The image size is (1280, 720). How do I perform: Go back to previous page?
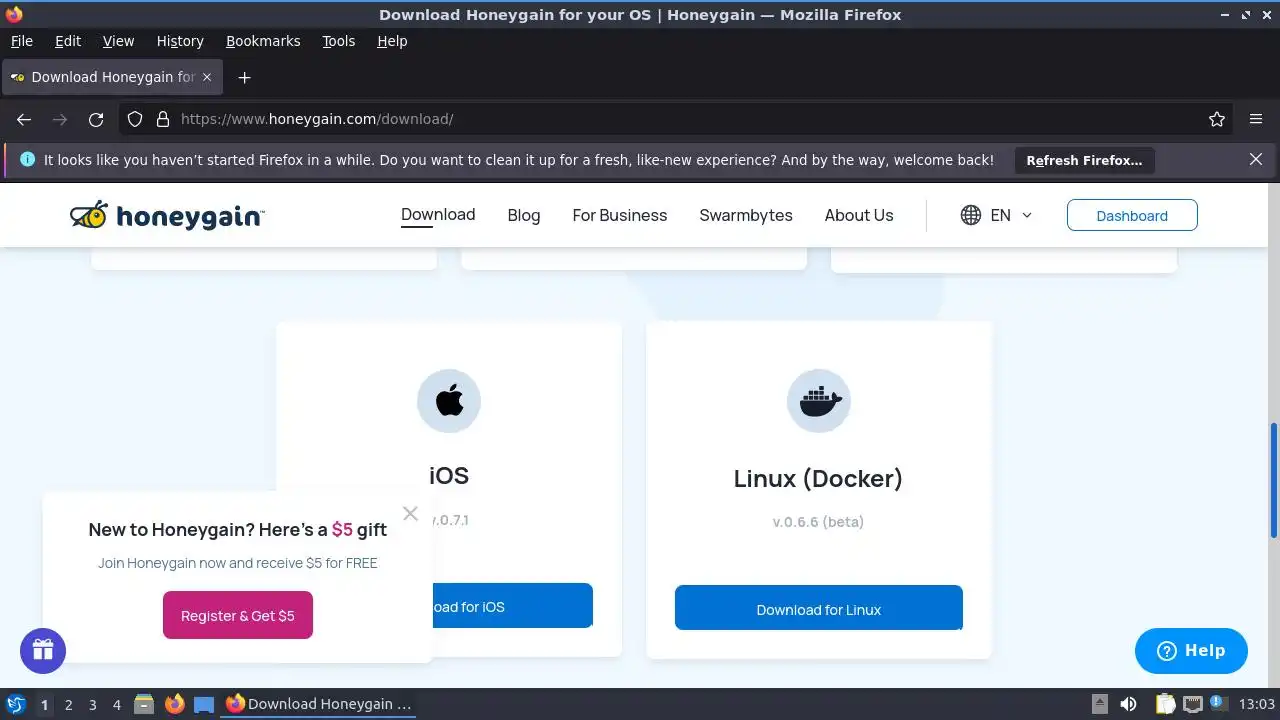[x=24, y=119]
